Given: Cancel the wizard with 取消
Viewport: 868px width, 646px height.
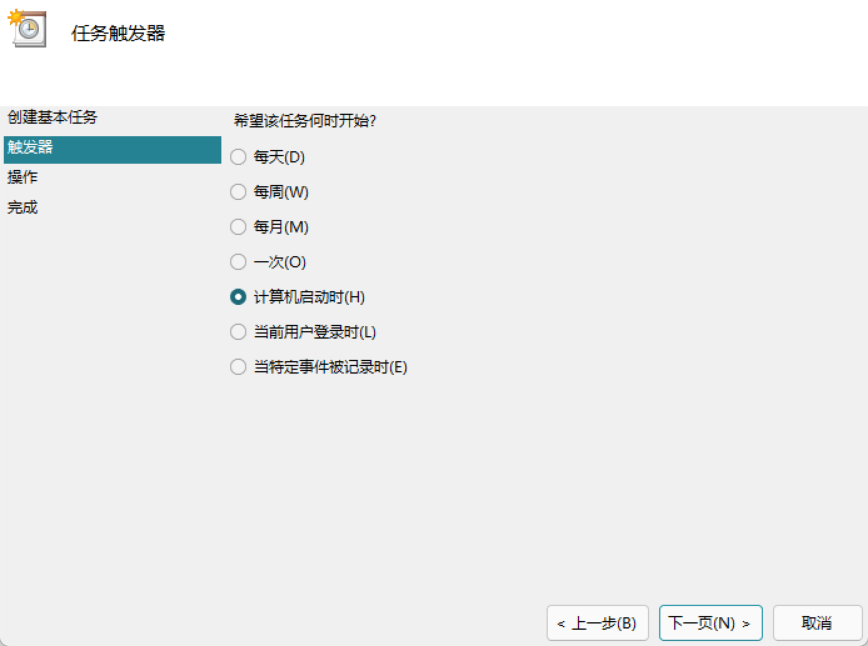Looking at the screenshot, I should pyautogui.click(x=818, y=623).
